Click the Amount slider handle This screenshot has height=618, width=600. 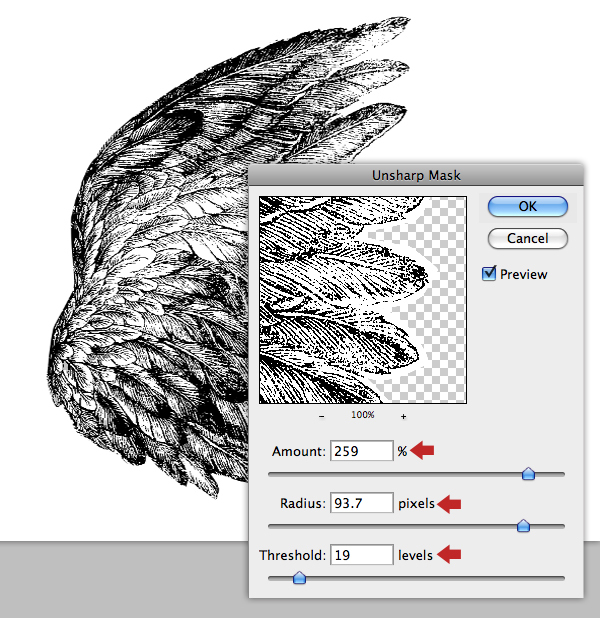pos(528,474)
